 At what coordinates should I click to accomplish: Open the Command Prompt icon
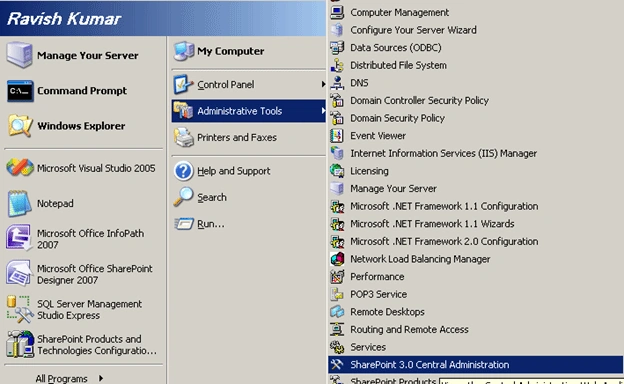coord(19,91)
